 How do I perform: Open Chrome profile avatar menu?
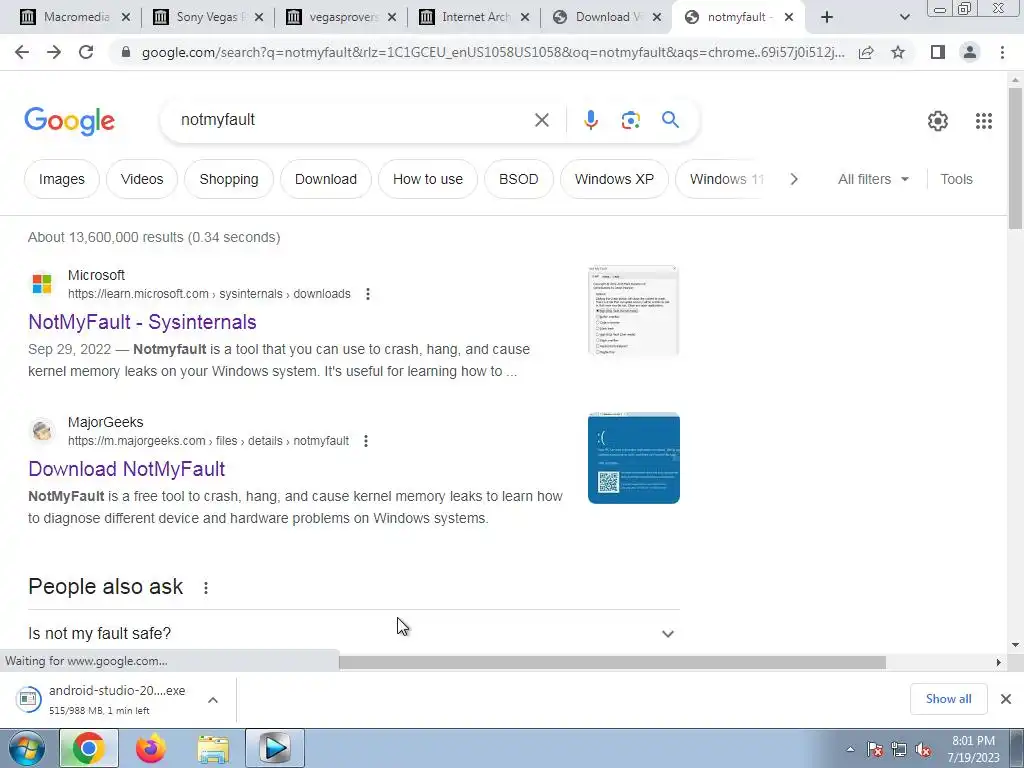click(x=970, y=52)
